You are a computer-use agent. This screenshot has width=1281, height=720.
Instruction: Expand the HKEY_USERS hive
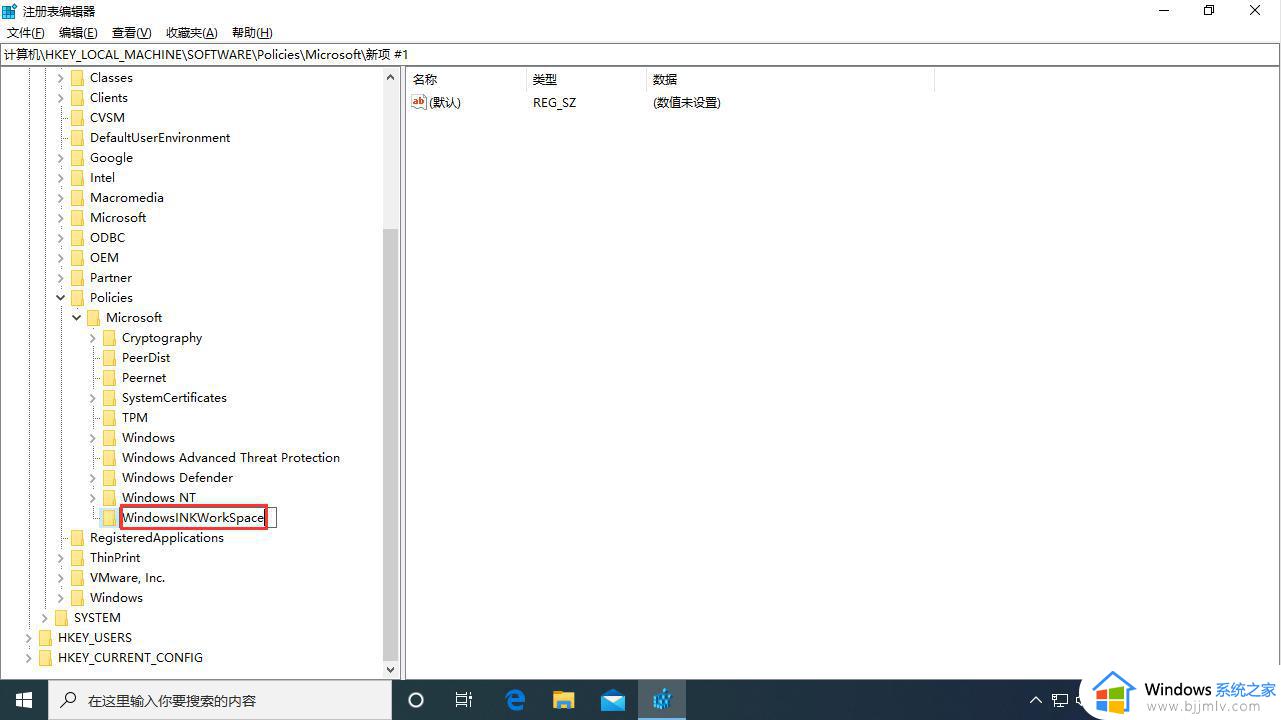pos(28,638)
